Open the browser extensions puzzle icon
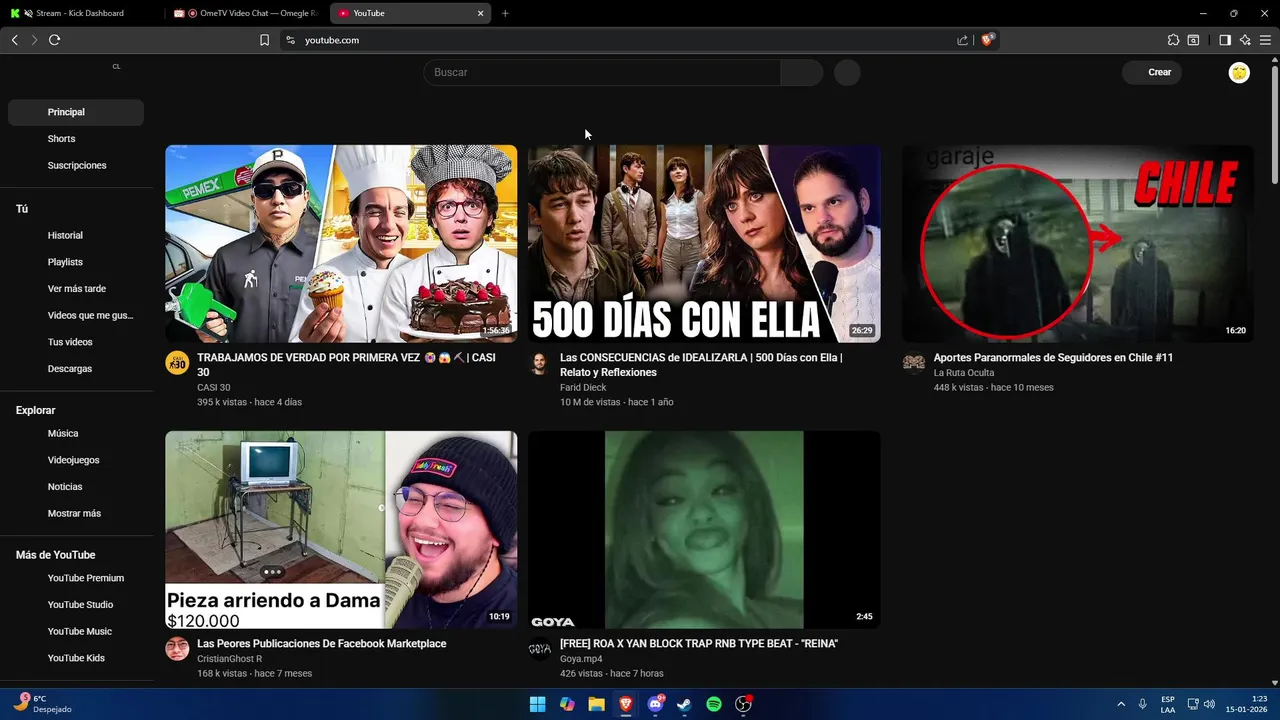Image resolution: width=1280 pixels, height=720 pixels. (x=1173, y=40)
